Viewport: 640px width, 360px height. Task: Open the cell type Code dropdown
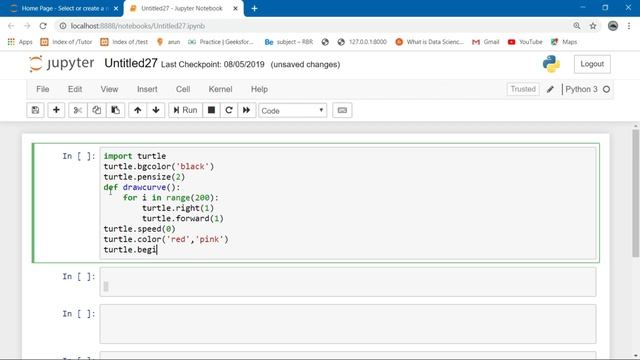(293, 111)
